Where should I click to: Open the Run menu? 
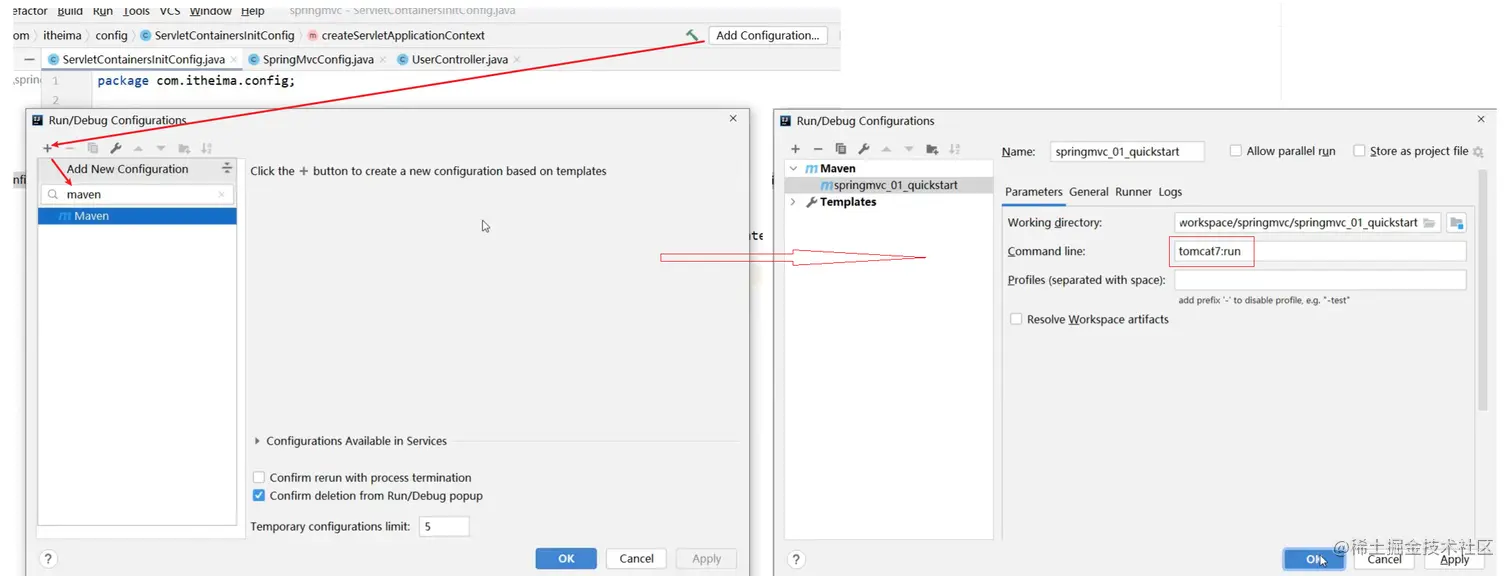(x=102, y=11)
